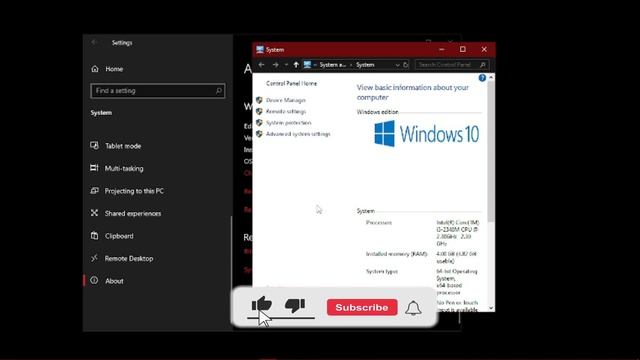Open recent locations dropdown beside Forward arrow
640x360 pixels.
coord(286,65)
